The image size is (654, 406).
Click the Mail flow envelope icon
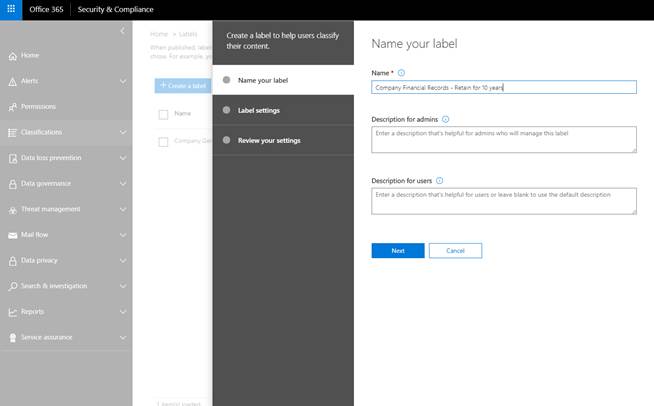pyautogui.click(x=11, y=235)
